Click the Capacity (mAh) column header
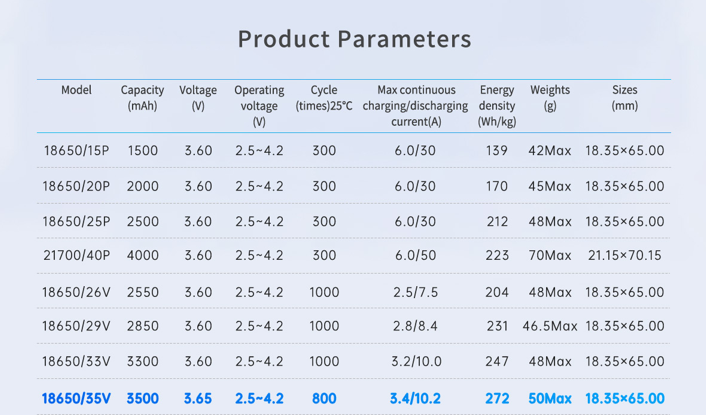Screen dimensions: 706x415 coord(143,98)
